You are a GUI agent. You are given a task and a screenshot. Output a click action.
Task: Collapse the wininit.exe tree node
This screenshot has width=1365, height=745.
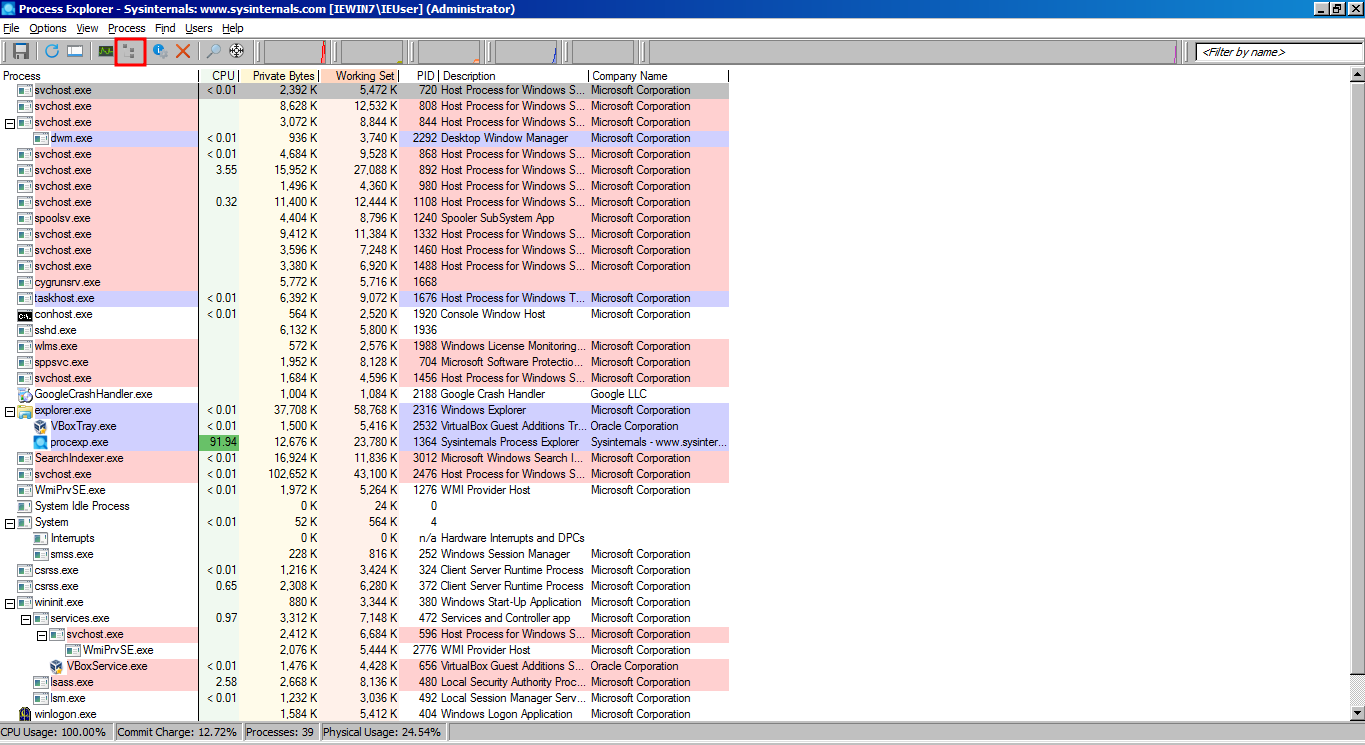point(10,603)
